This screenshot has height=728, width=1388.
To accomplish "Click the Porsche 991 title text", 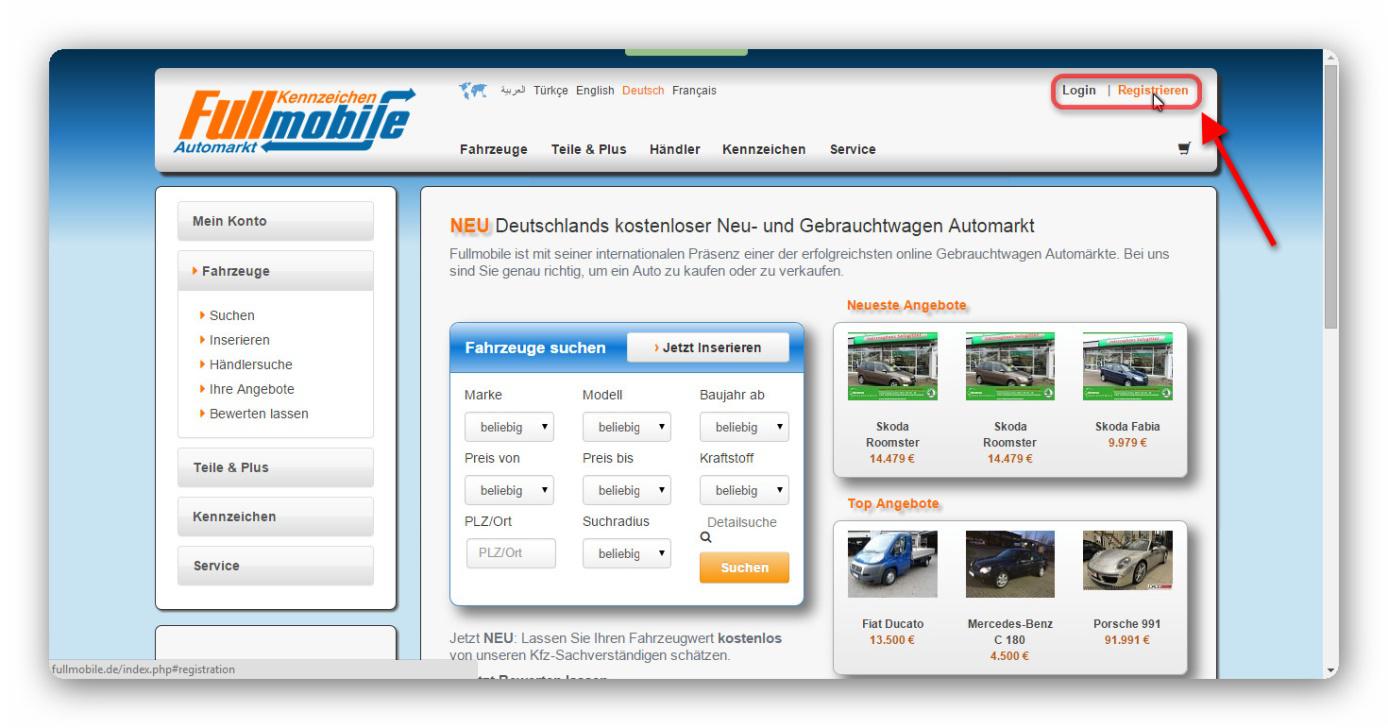I will pos(1128,624).
